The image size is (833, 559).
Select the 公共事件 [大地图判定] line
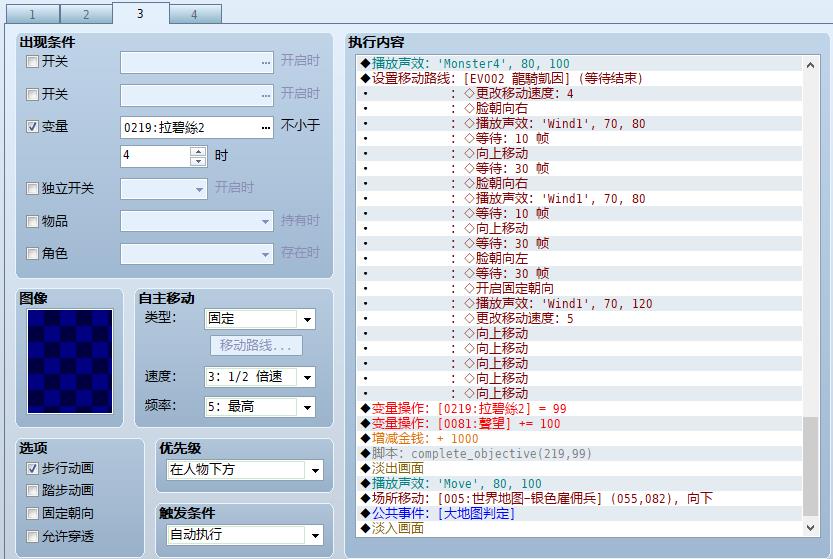tap(580, 513)
